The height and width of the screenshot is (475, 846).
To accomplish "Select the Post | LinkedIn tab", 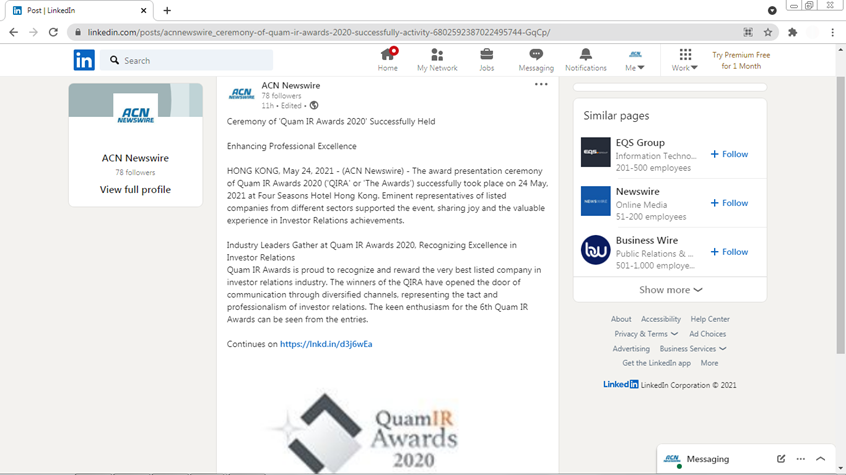I will click(77, 10).
